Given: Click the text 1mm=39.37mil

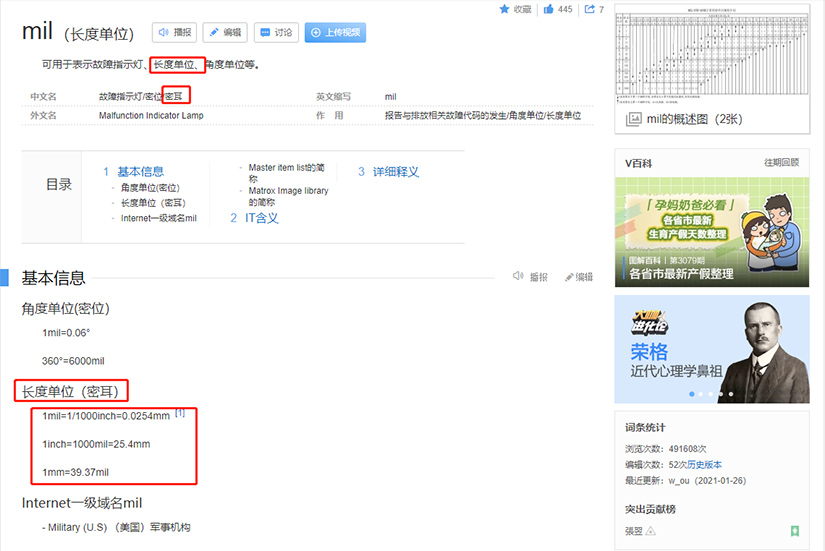Looking at the screenshot, I should [x=75, y=473].
